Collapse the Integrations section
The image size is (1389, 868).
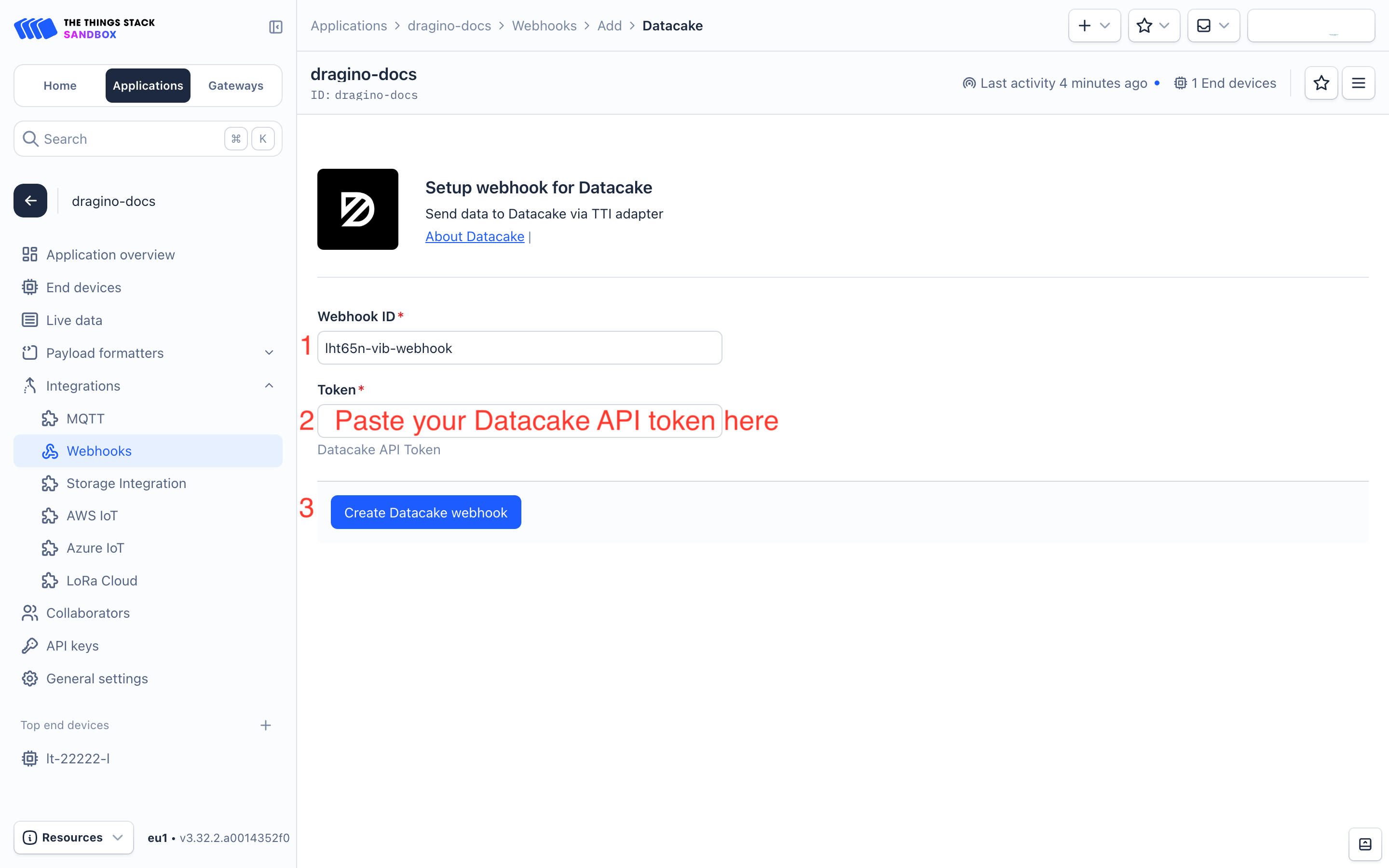click(x=148, y=385)
